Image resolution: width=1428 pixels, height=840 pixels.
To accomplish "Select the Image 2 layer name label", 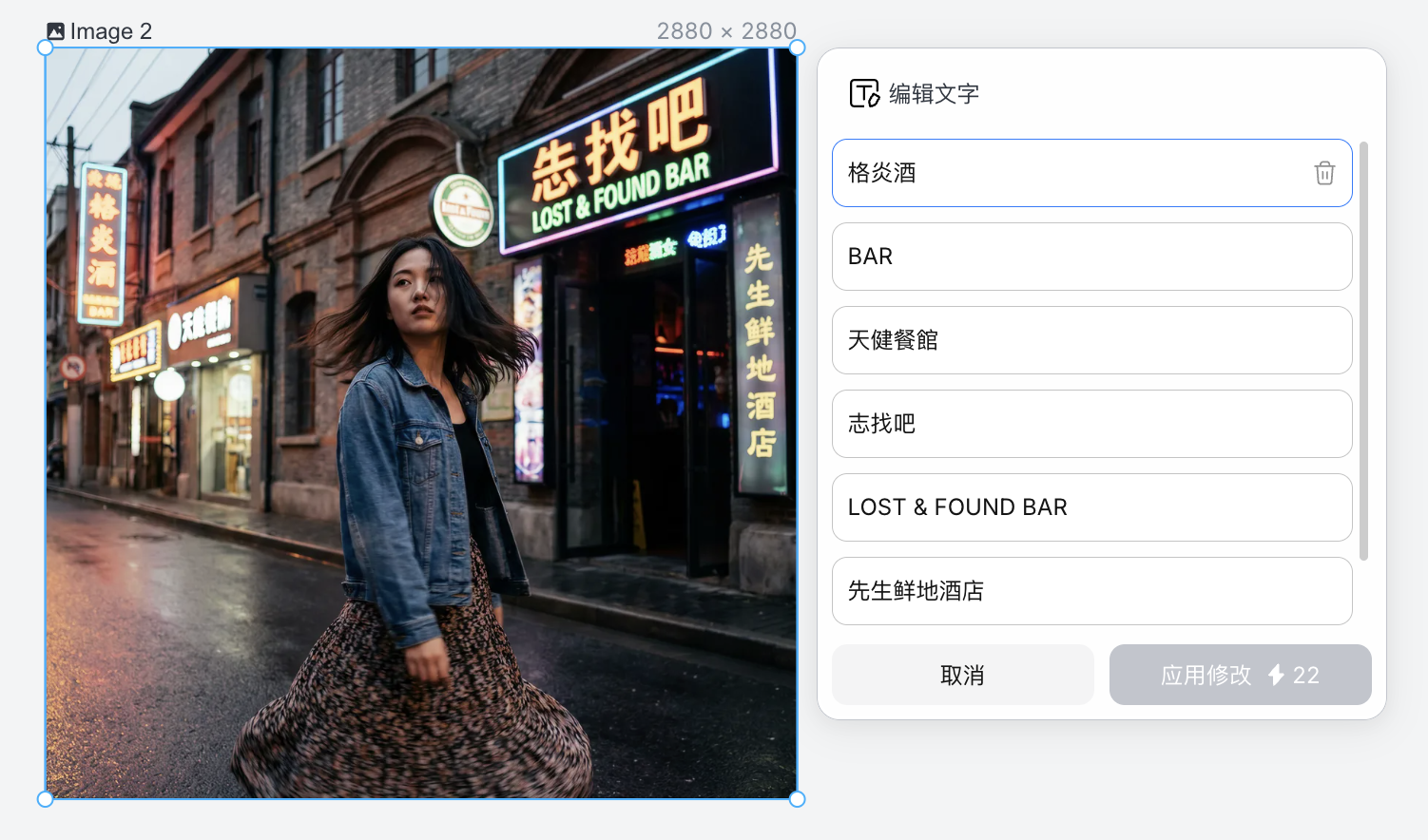I will pos(110,31).
